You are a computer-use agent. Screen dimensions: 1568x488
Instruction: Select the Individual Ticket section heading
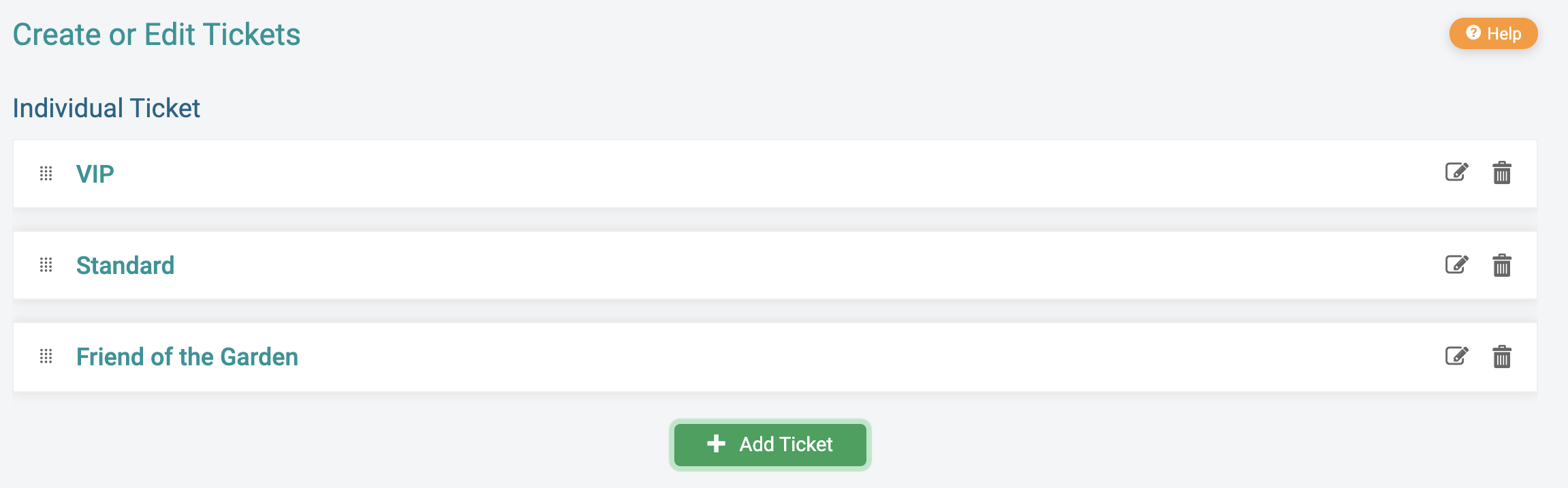click(106, 106)
